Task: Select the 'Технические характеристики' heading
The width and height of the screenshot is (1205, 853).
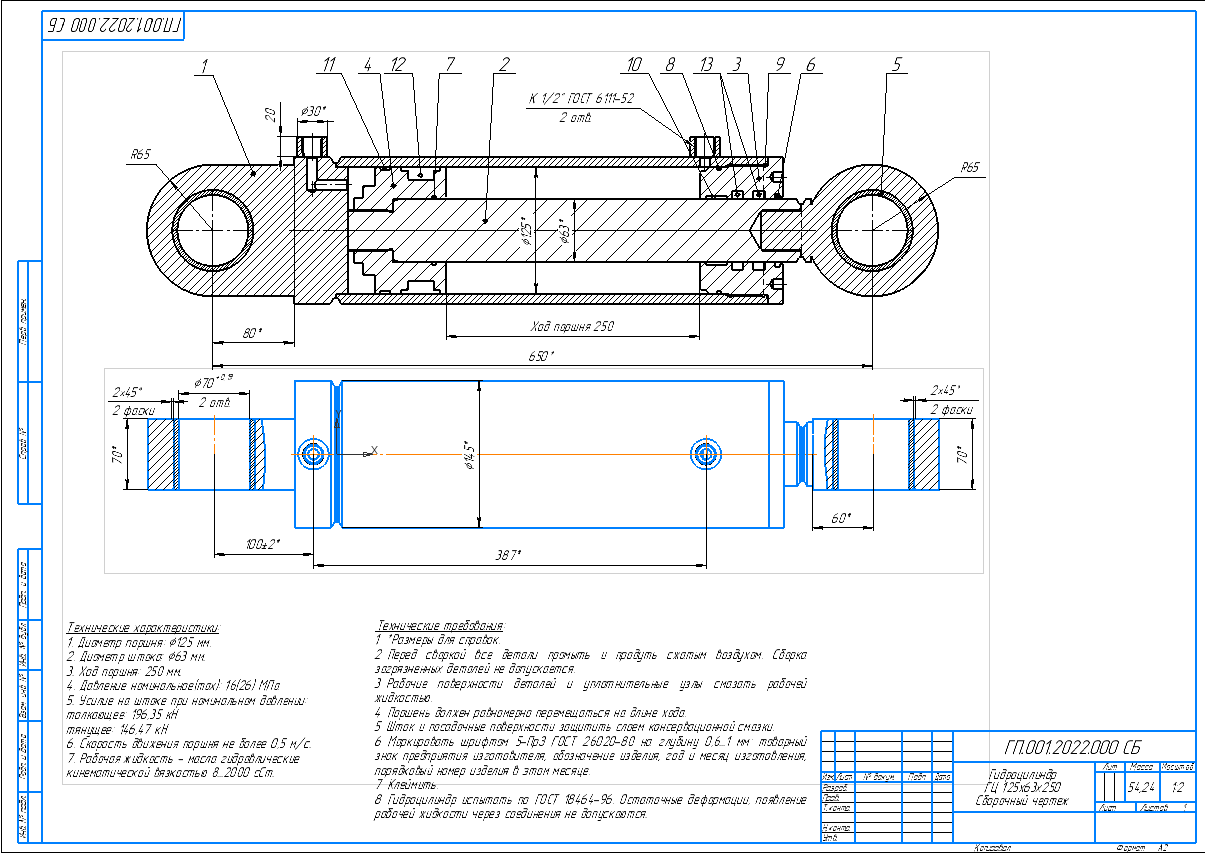Action: 143,626
